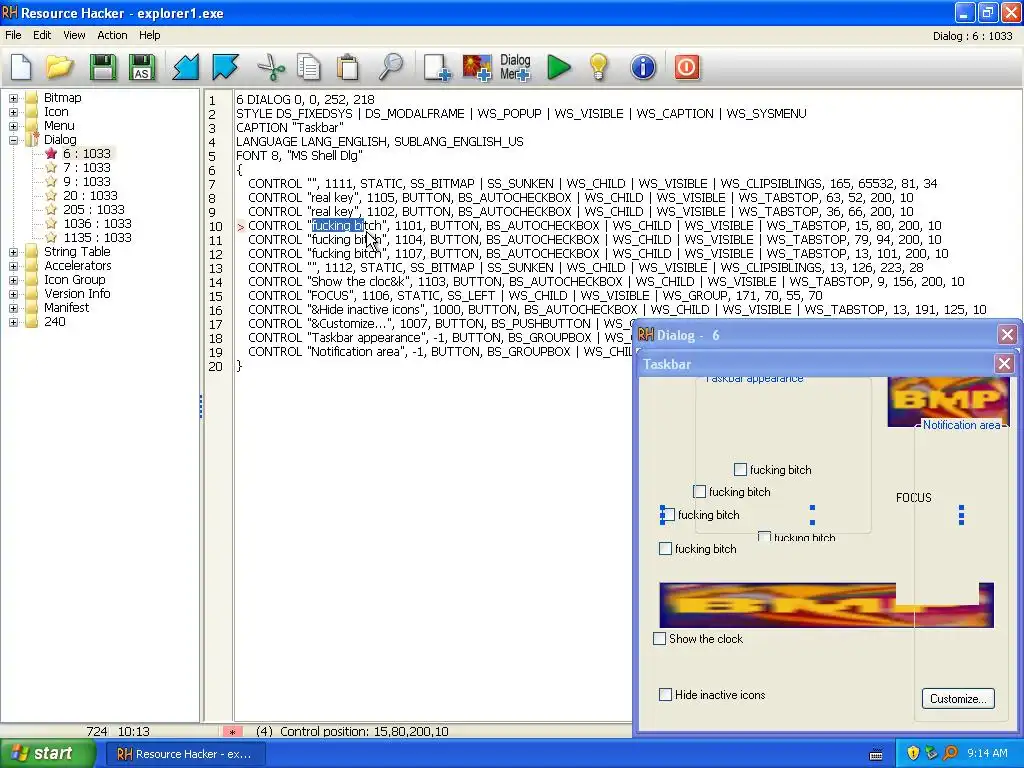Expand the Icon Group node
This screenshot has width=1024, height=768.
[13, 280]
